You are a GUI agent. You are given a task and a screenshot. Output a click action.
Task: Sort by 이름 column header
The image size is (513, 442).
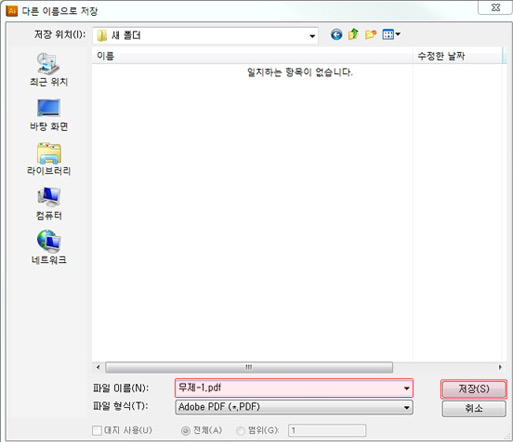tap(252, 56)
